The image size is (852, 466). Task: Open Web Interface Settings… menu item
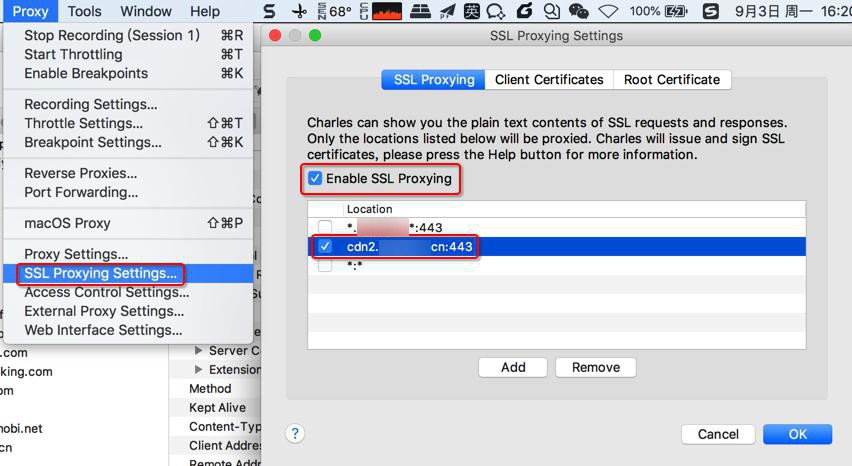coord(128,330)
